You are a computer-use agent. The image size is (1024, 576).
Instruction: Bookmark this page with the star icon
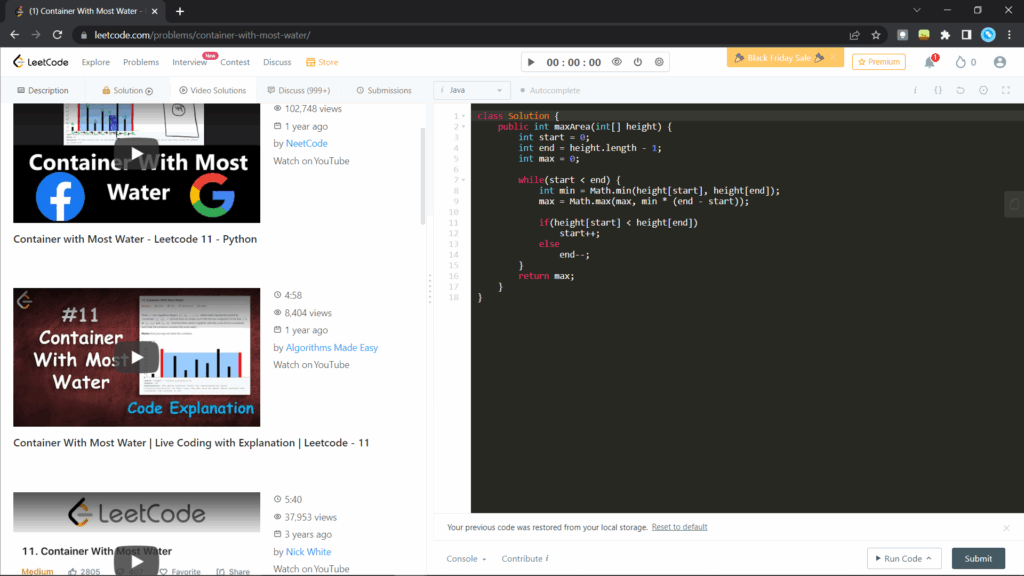click(876, 35)
